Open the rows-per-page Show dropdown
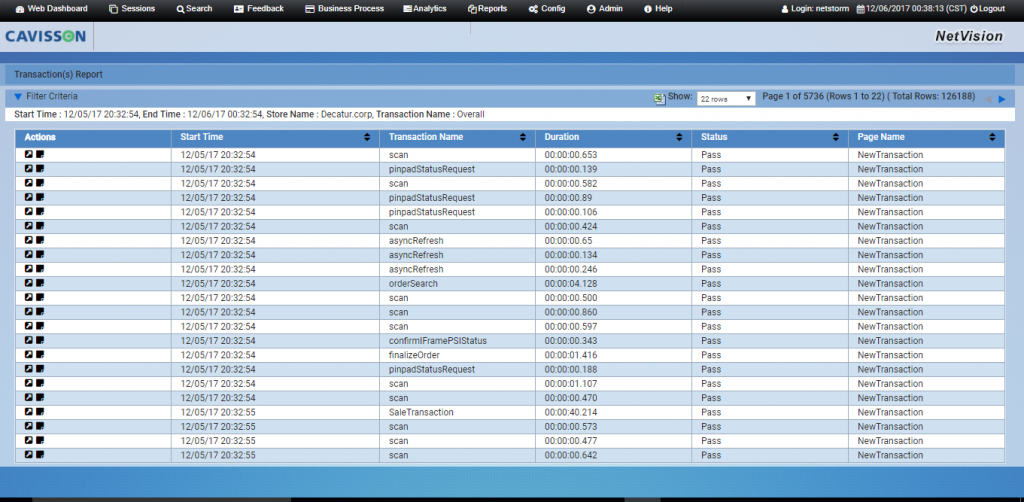 tap(726, 99)
